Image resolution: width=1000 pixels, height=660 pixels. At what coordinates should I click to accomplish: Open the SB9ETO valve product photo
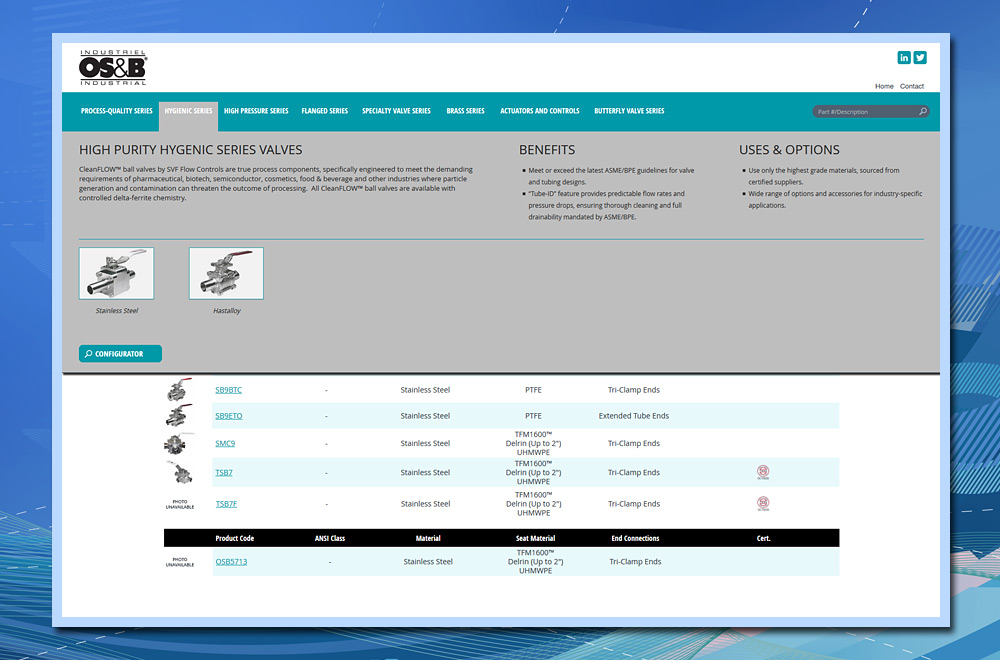pyautogui.click(x=179, y=415)
